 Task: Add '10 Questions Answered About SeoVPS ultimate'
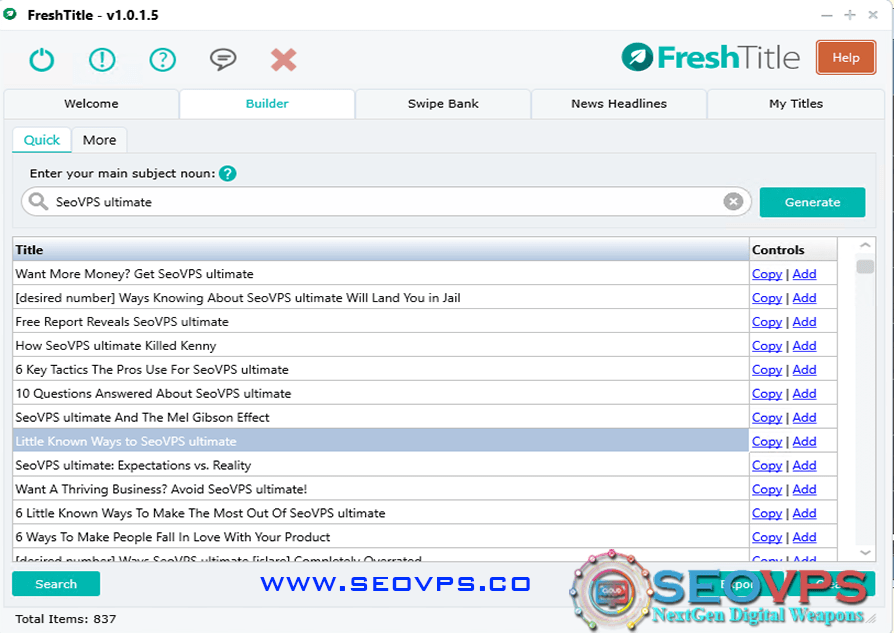804,394
